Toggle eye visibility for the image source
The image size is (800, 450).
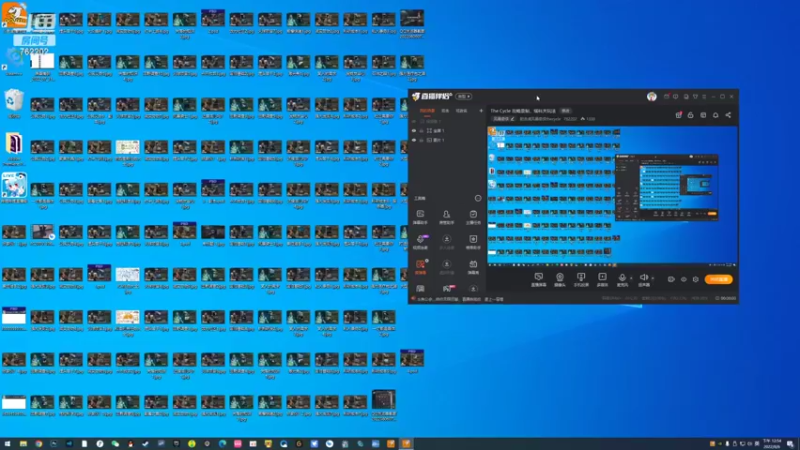(414, 140)
